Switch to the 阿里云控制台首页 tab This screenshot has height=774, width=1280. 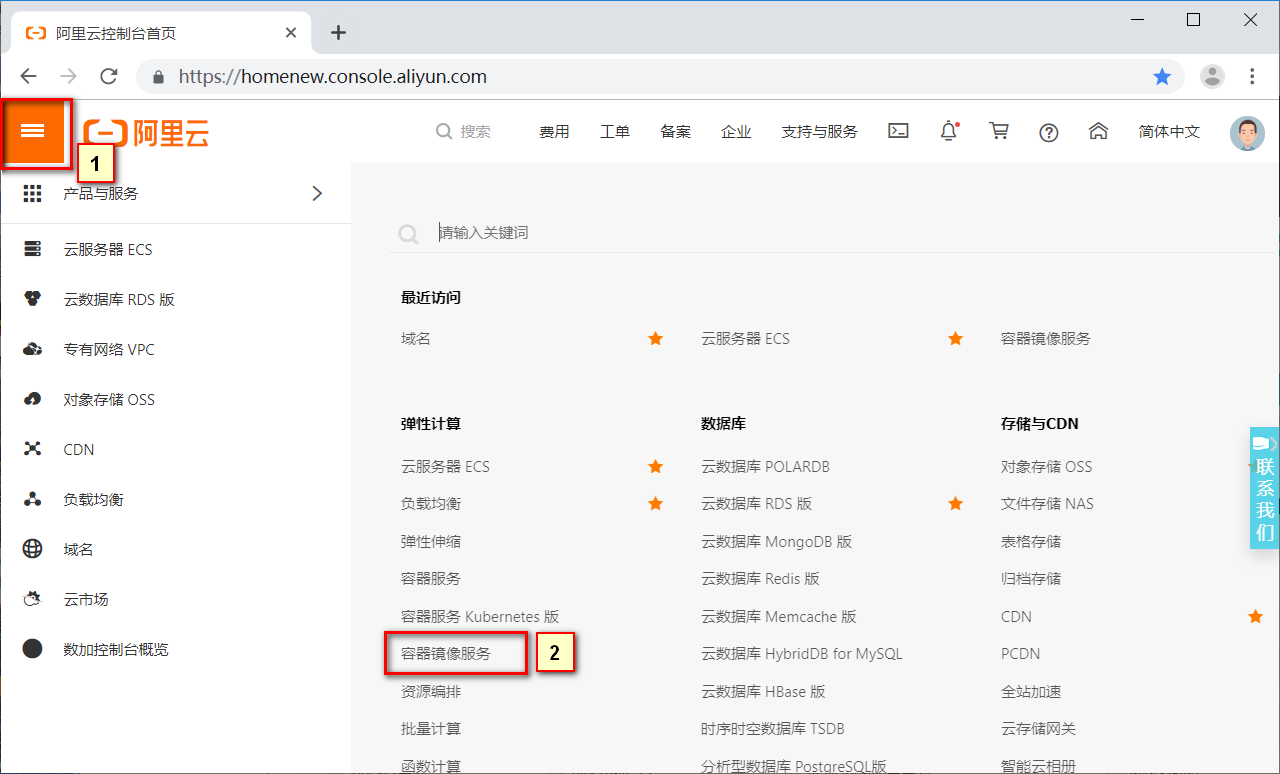[150, 31]
